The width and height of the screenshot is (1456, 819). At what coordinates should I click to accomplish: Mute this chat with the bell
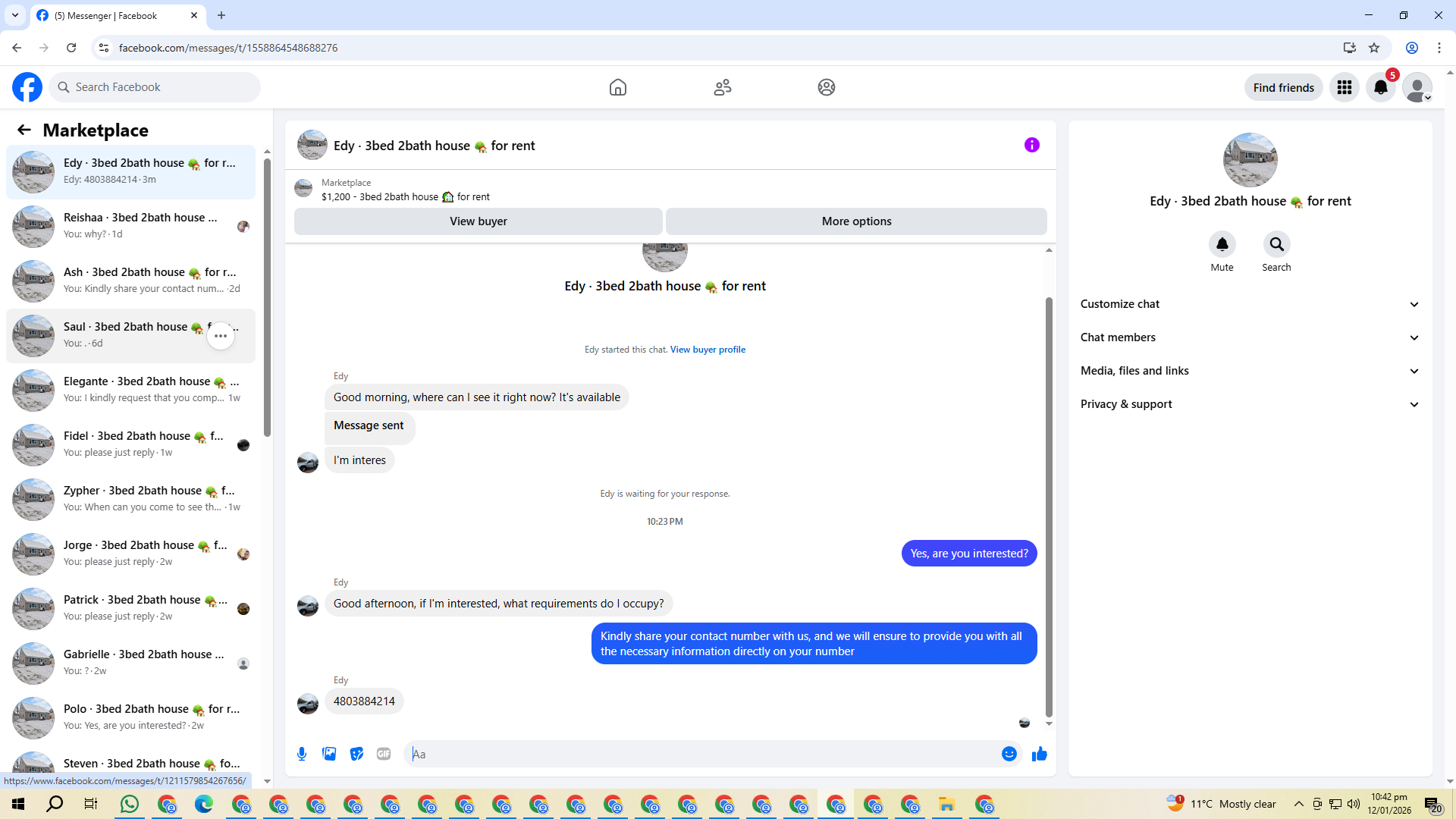pyautogui.click(x=1222, y=245)
